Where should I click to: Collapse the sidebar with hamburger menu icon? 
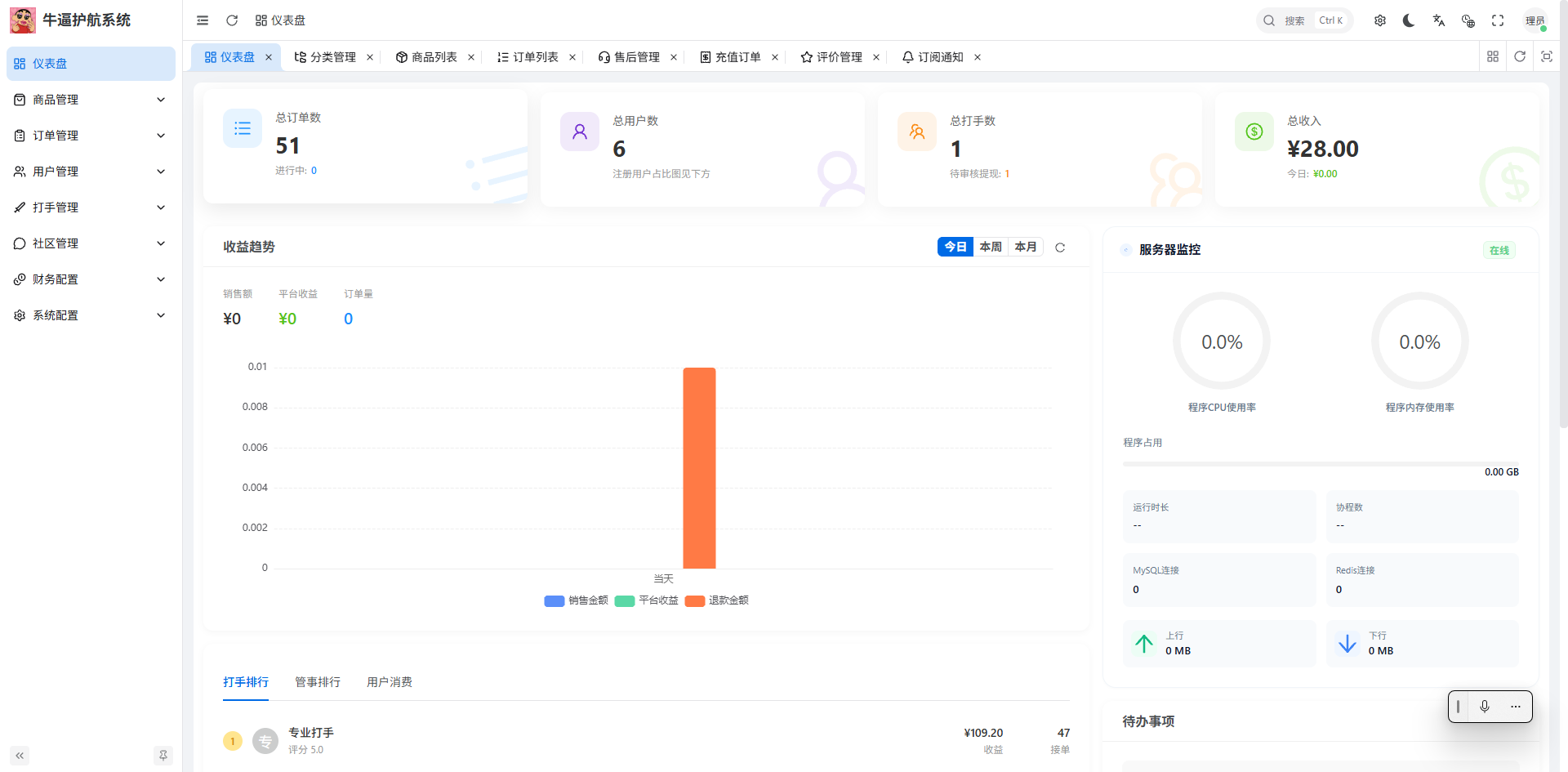[203, 20]
